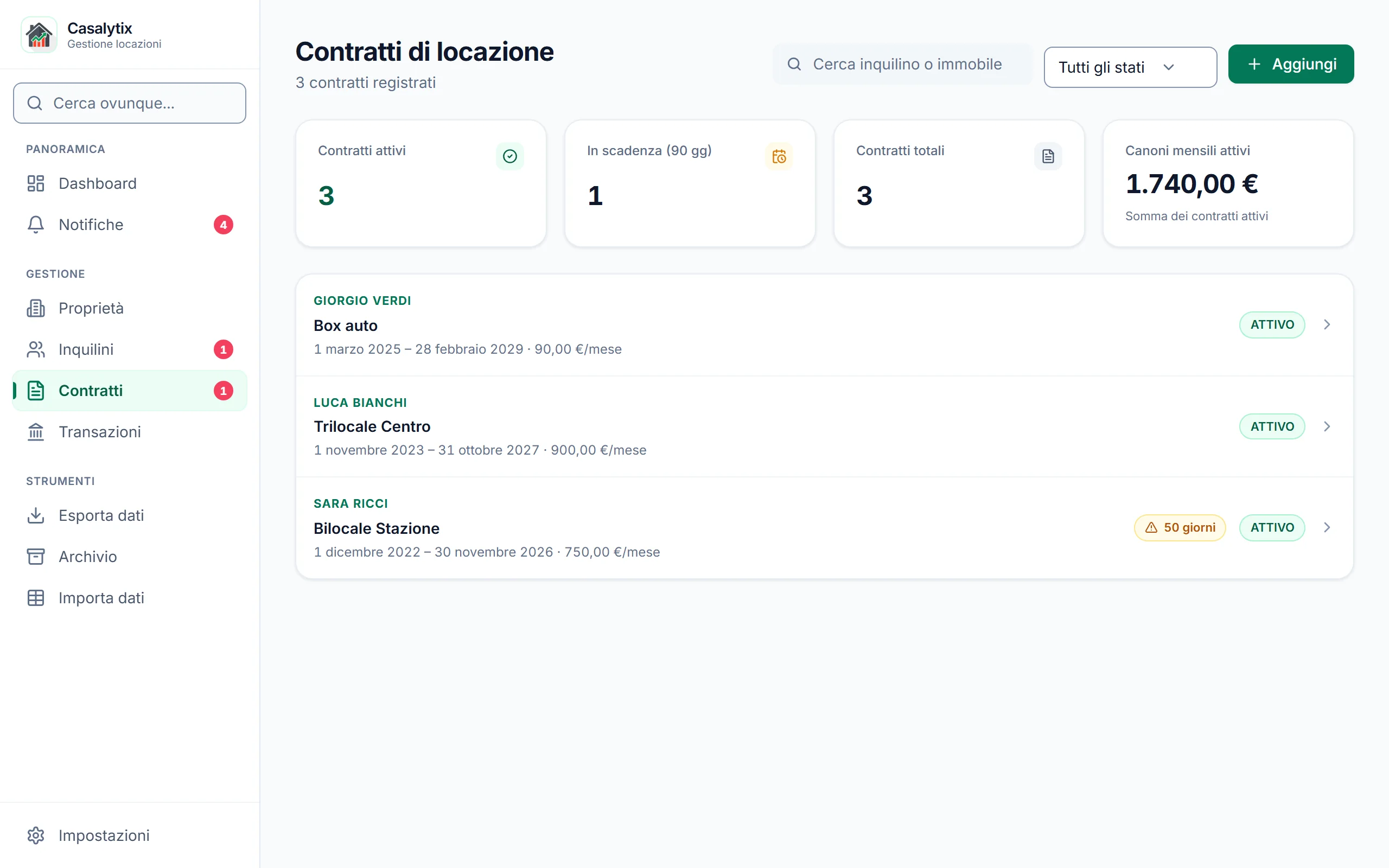Click the Aggiungi button
This screenshot has height=868, width=1389.
pyautogui.click(x=1291, y=65)
